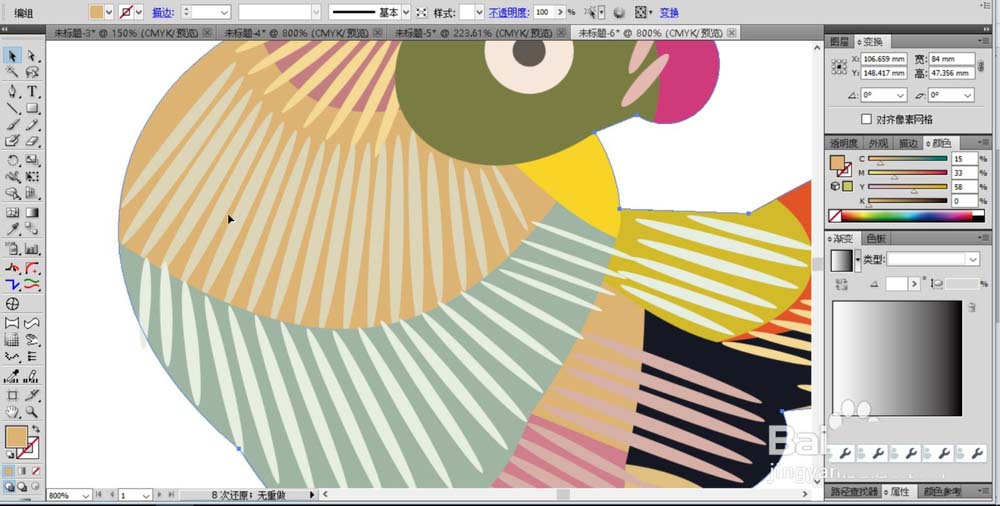
Task: Expand the rotate angle dropdown in Transform panel
Action: [x=901, y=95]
